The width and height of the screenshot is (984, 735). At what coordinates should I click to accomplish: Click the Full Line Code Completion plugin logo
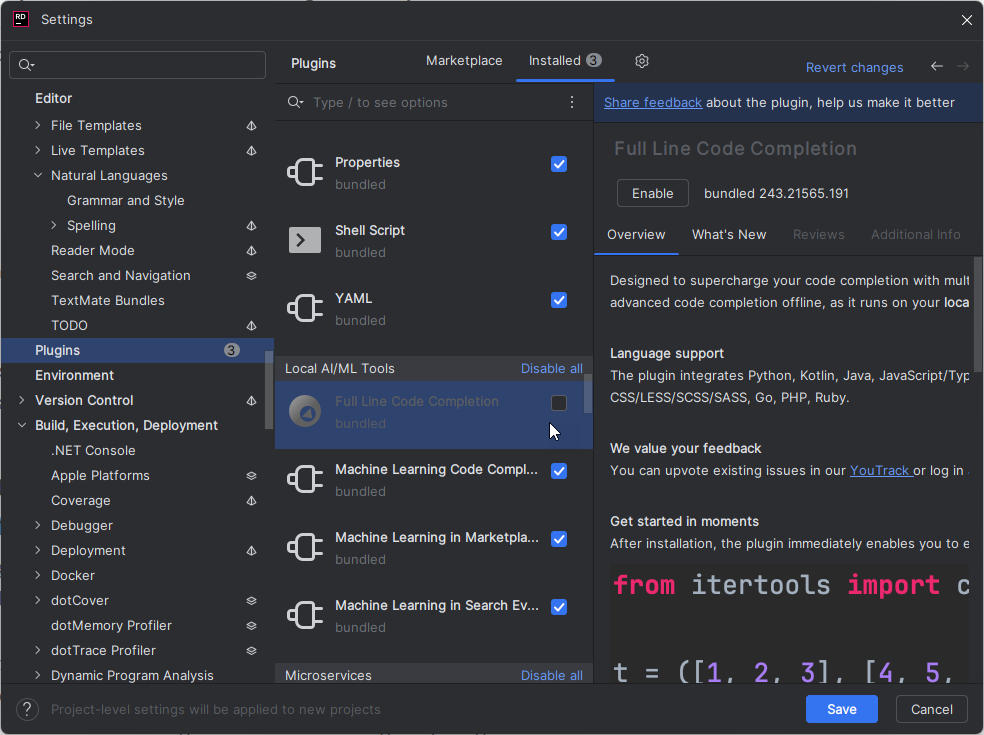coord(305,411)
